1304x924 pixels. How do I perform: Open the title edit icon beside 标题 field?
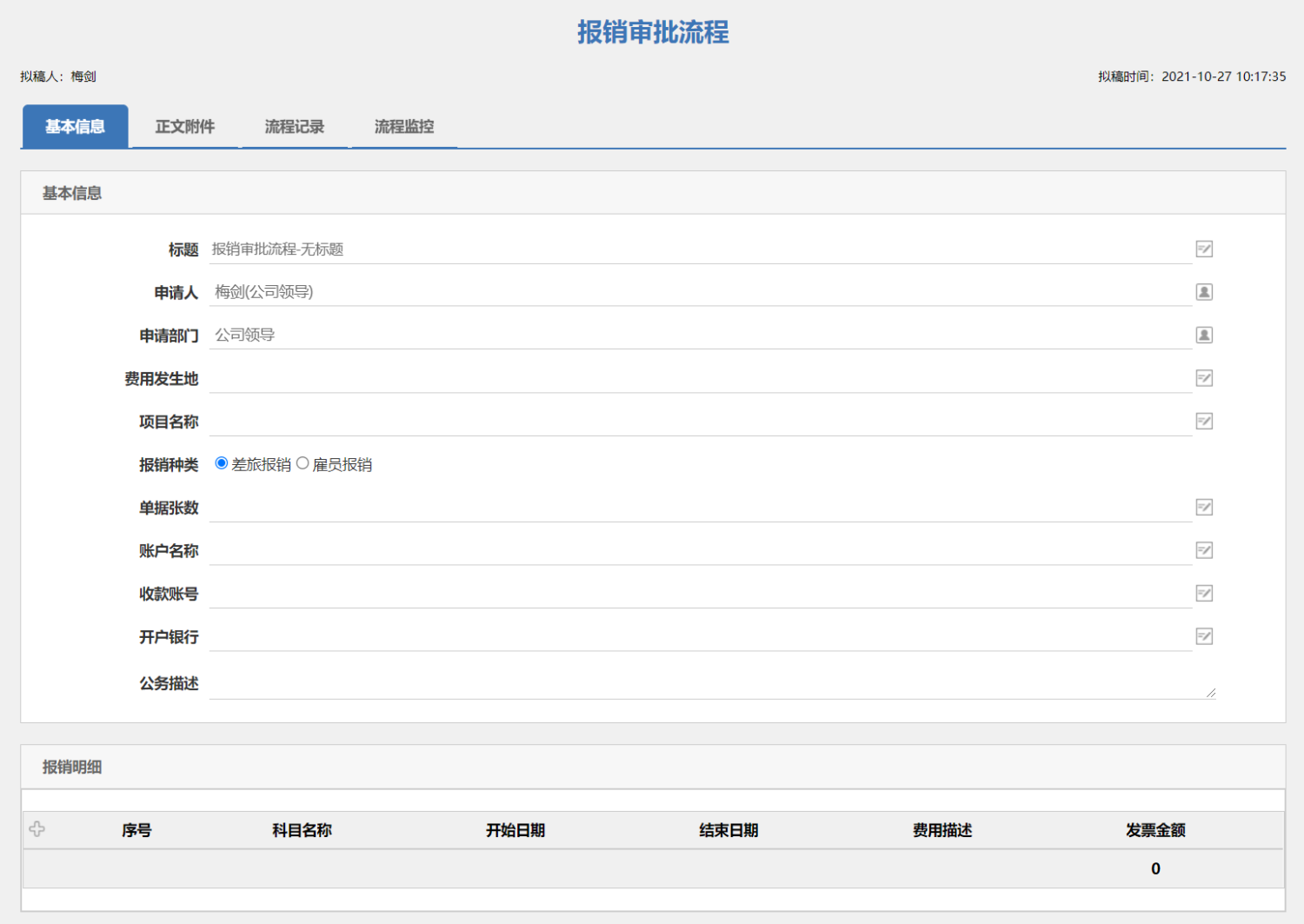[1205, 249]
